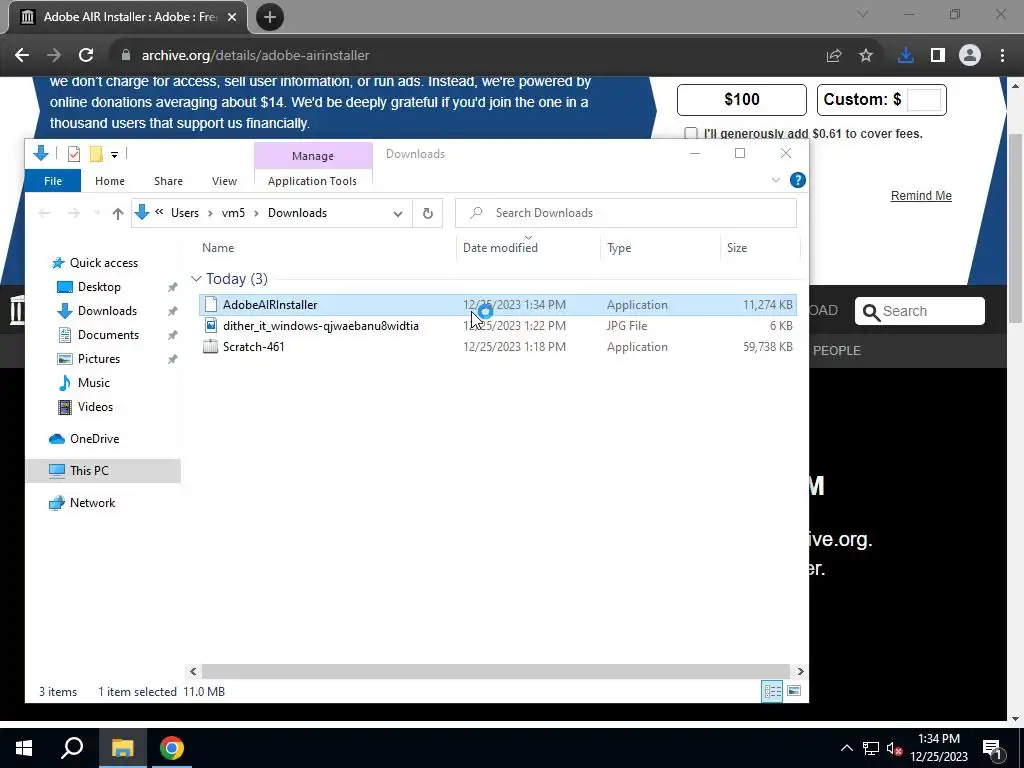Open the File menu in Explorer
This screenshot has height=768, width=1024.
[53, 181]
